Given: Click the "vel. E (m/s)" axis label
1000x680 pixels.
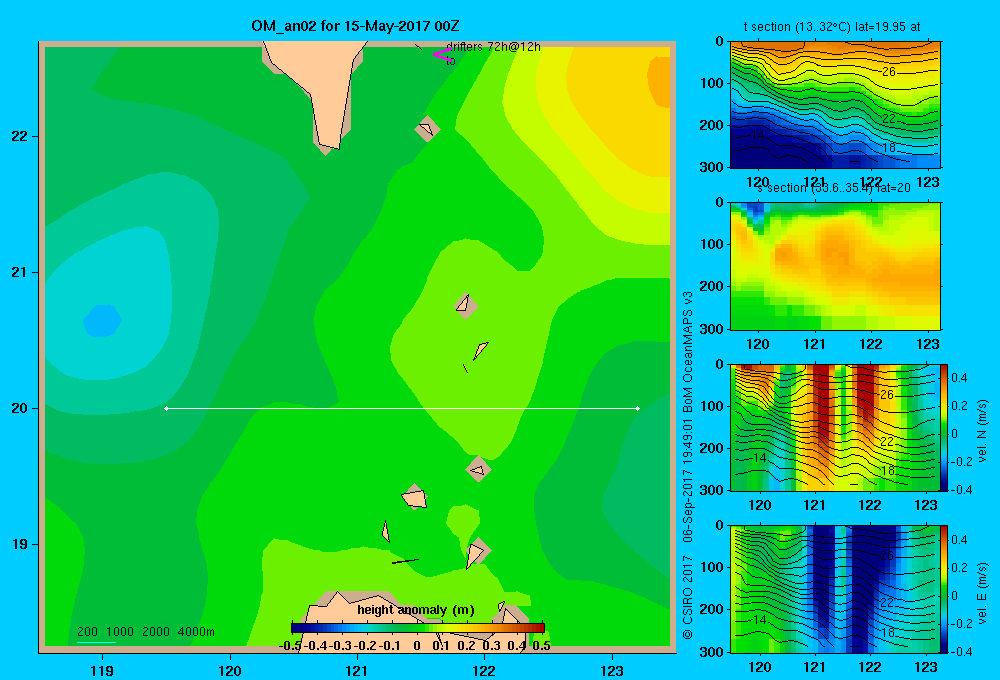Looking at the screenshot, I should click(982, 593).
